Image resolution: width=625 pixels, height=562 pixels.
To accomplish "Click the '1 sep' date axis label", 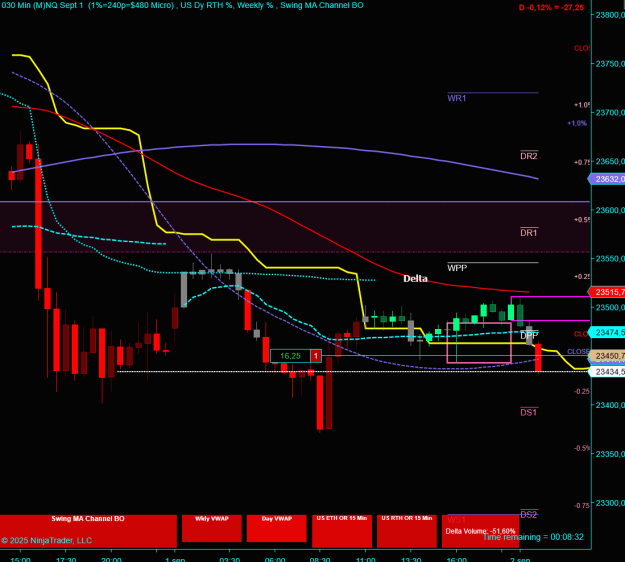I will pyautogui.click(x=175, y=559).
